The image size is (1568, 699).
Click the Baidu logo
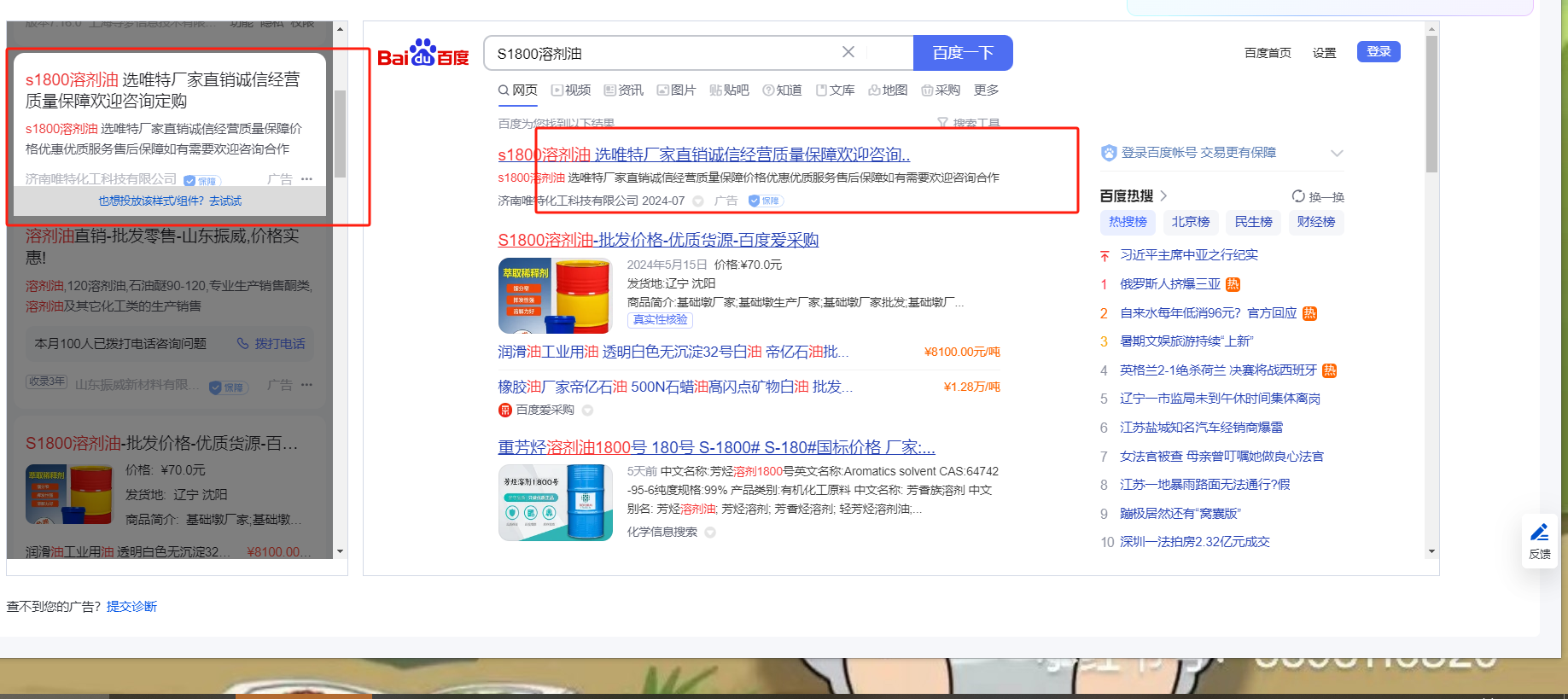(x=423, y=53)
